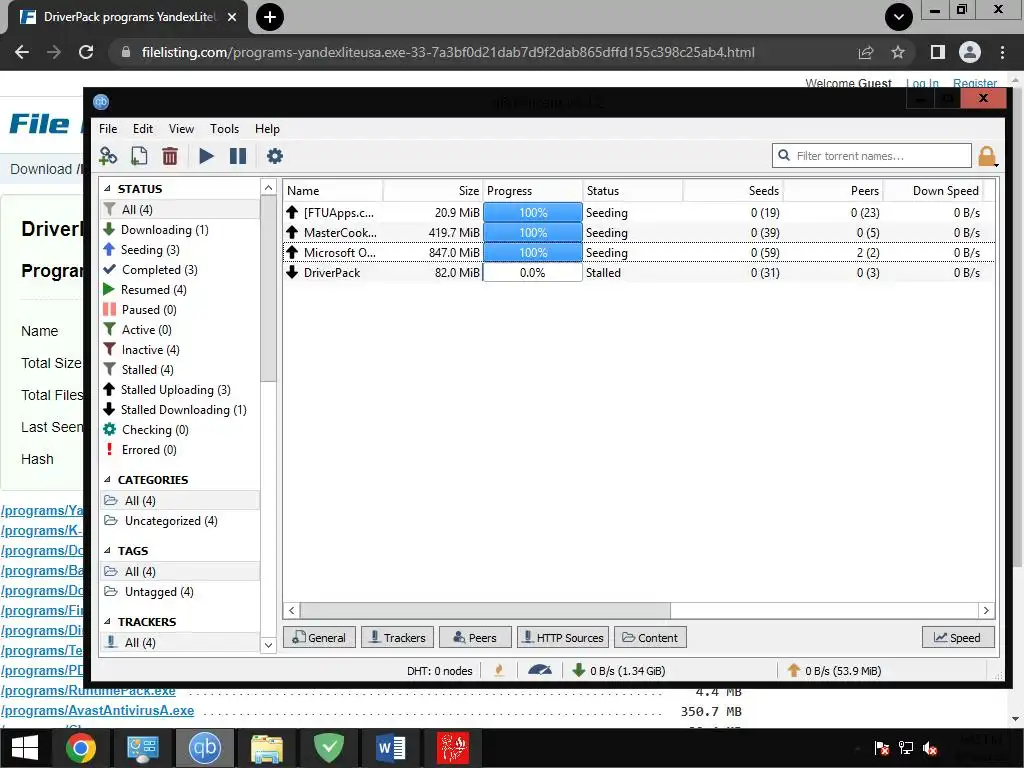
Task: Click the Add torrent link toolbar icon
Action: 108,156
